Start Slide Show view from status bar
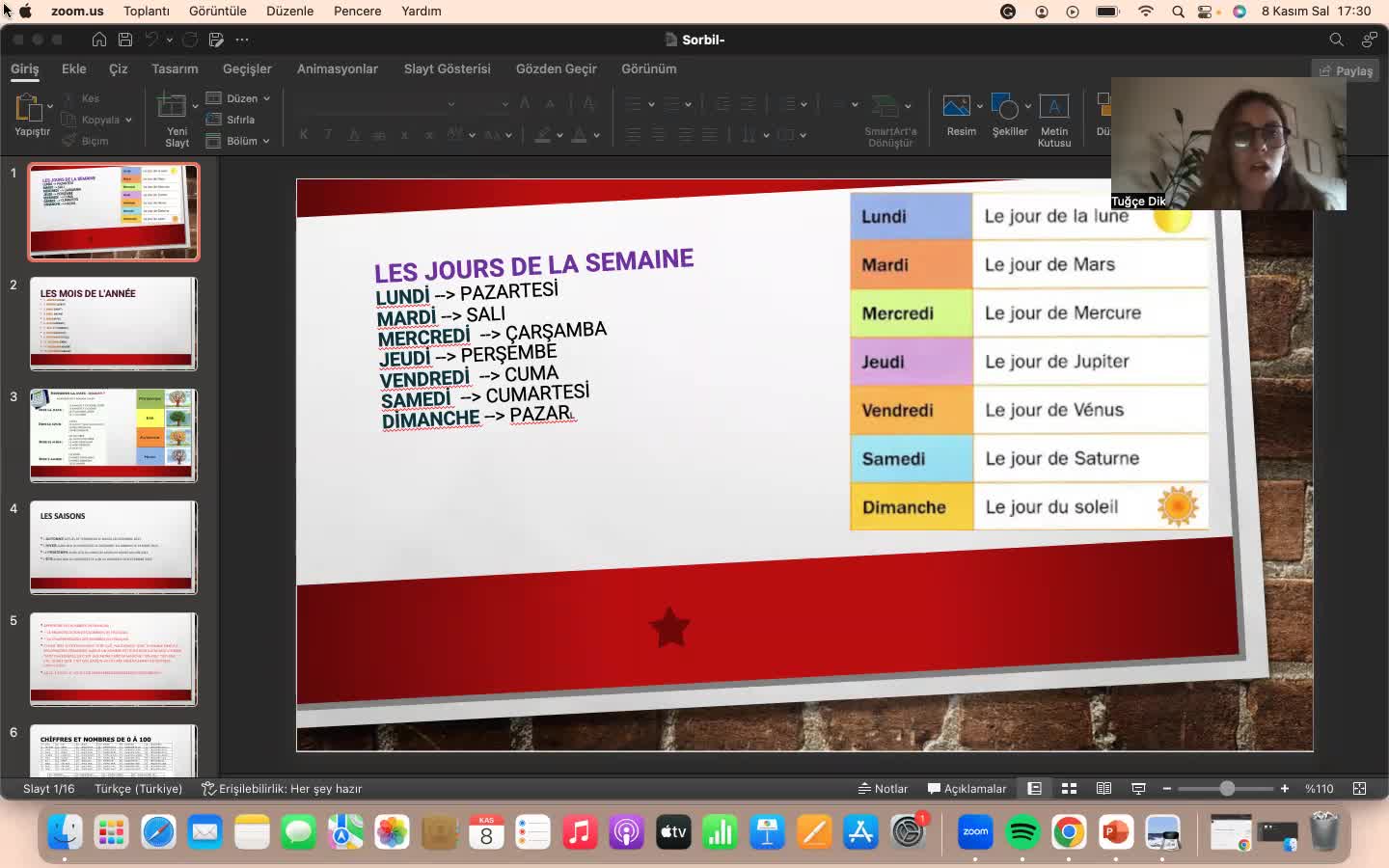The height and width of the screenshot is (868, 1389). [x=1138, y=789]
